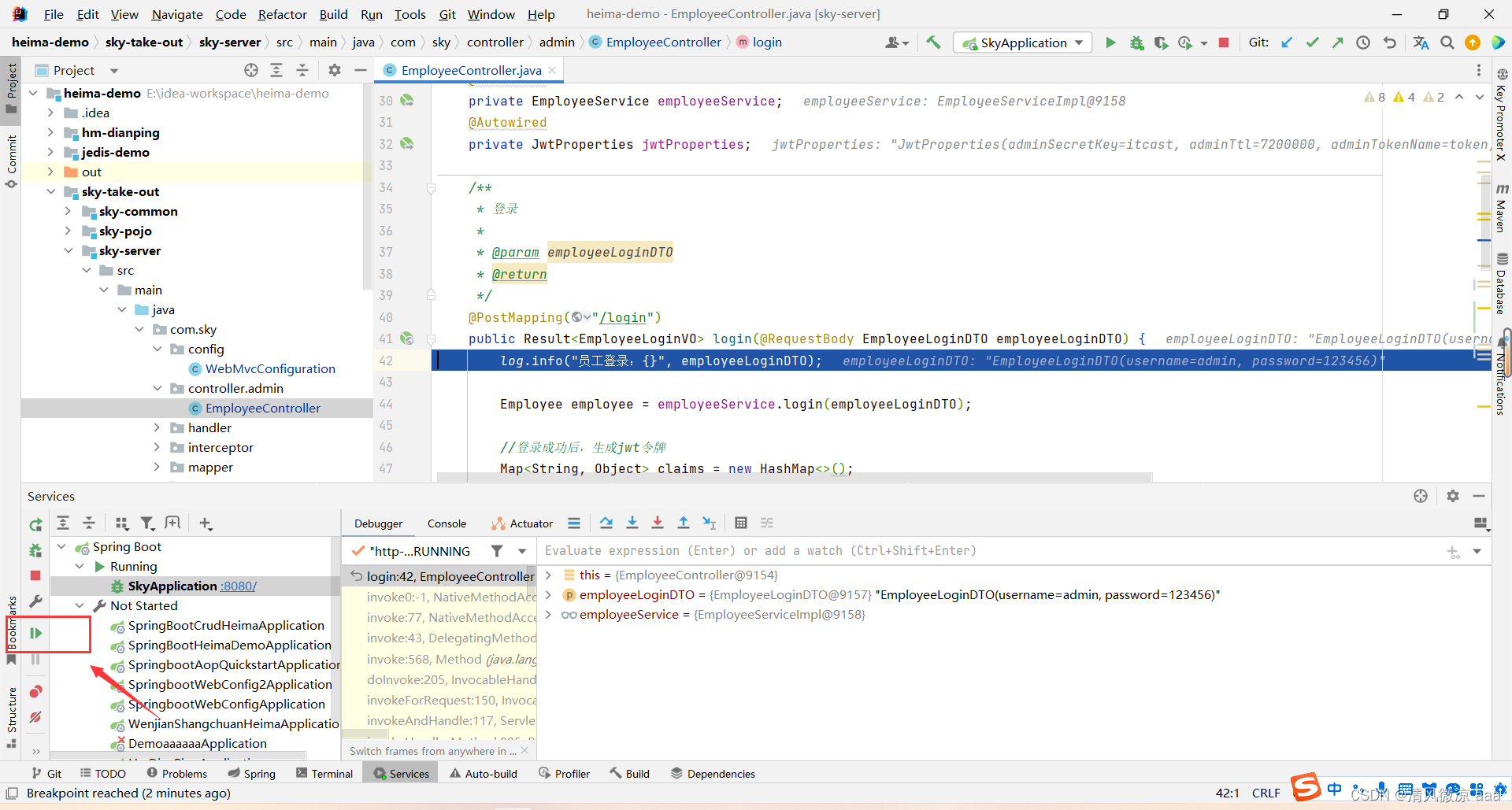The height and width of the screenshot is (810, 1512).
Task: Step out in debugger toolbar
Action: [x=684, y=523]
